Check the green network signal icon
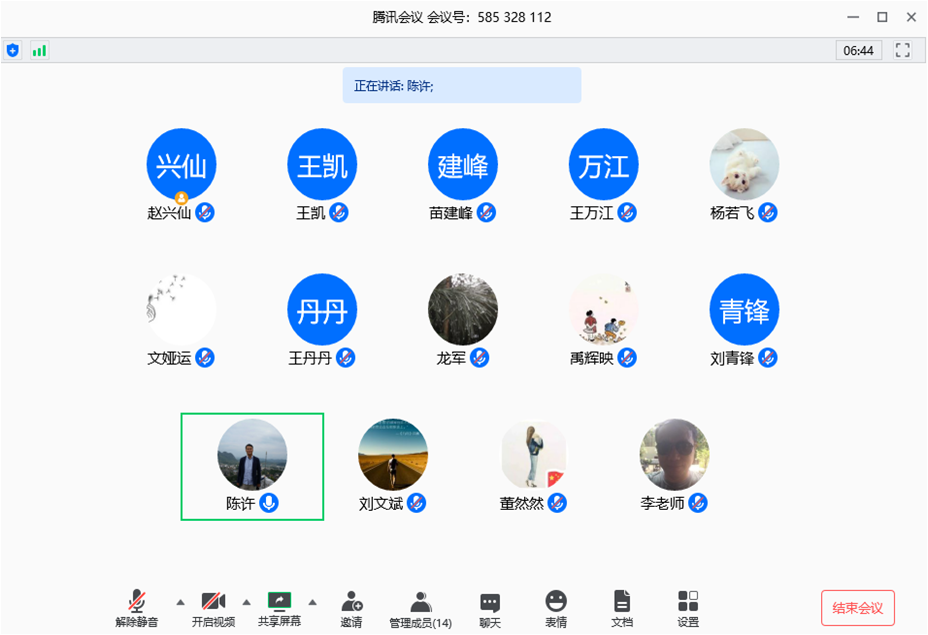 click(39, 50)
